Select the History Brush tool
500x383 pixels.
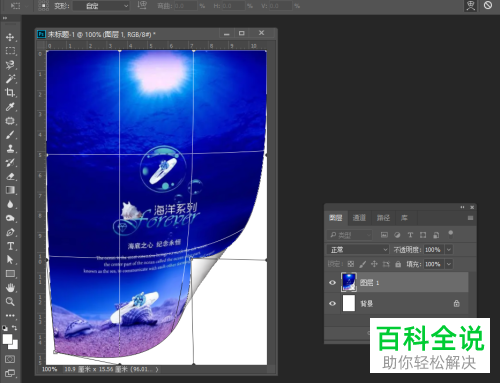pos(10,163)
